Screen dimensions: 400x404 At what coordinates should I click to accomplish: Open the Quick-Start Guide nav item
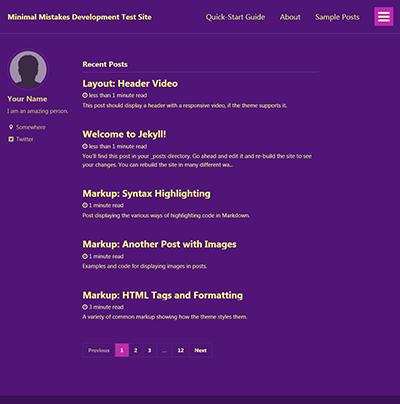pos(235,17)
